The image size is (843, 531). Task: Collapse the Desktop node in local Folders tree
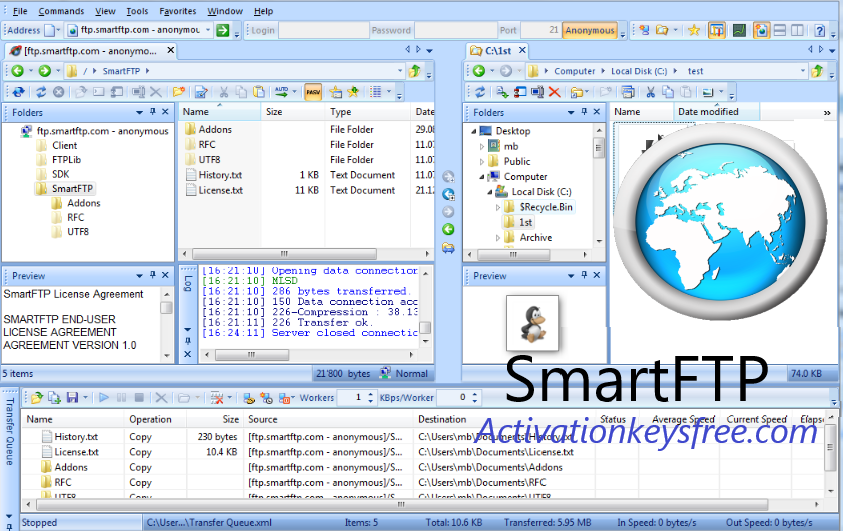(474, 131)
